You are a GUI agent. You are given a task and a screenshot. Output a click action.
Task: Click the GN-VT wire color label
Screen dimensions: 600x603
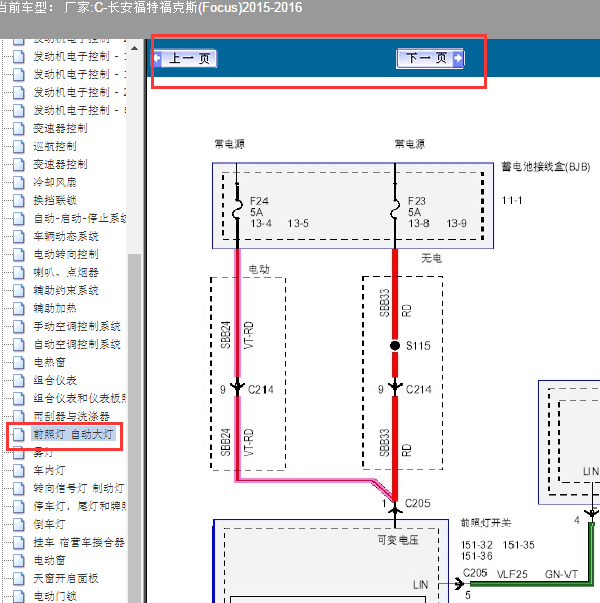click(x=561, y=574)
